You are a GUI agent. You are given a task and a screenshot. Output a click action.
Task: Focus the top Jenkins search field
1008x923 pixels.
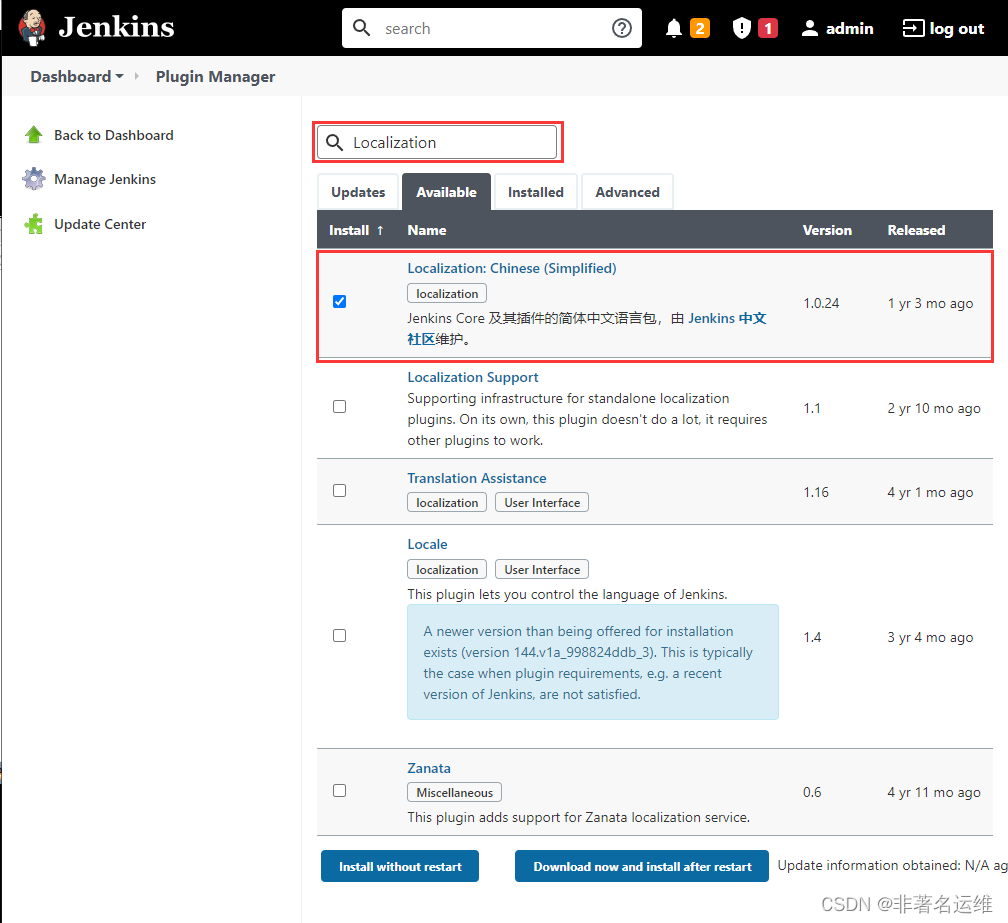tap(492, 28)
